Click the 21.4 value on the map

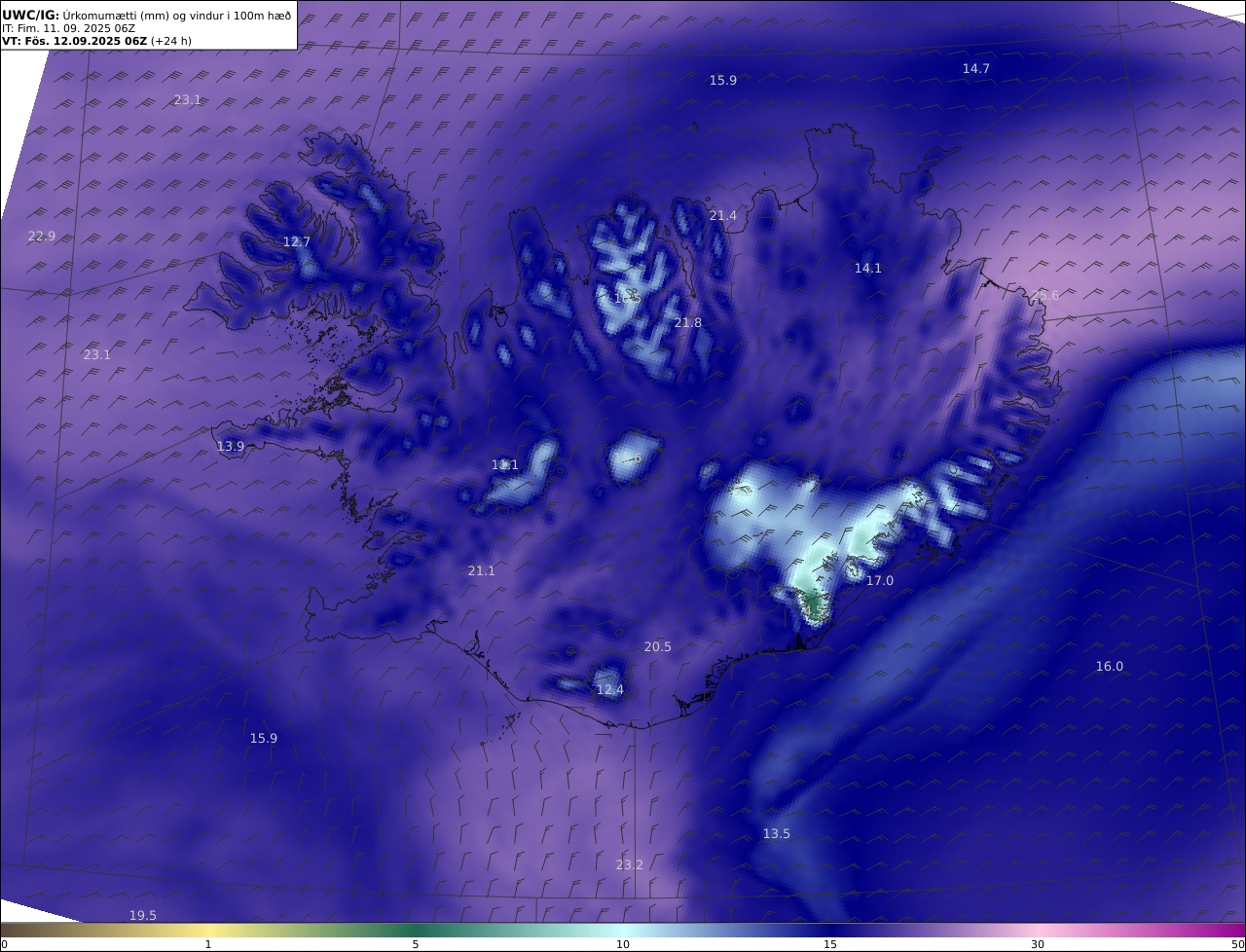(x=723, y=216)
